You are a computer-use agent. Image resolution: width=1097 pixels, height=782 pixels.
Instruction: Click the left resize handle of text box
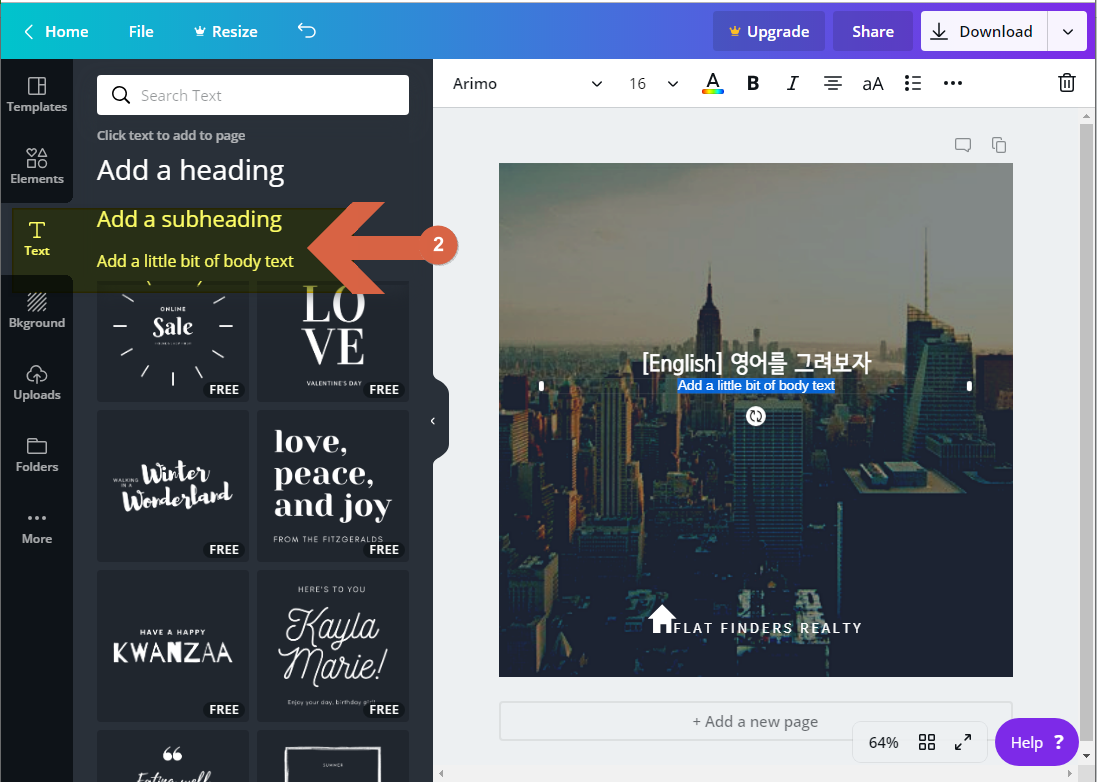click(541, 385)
